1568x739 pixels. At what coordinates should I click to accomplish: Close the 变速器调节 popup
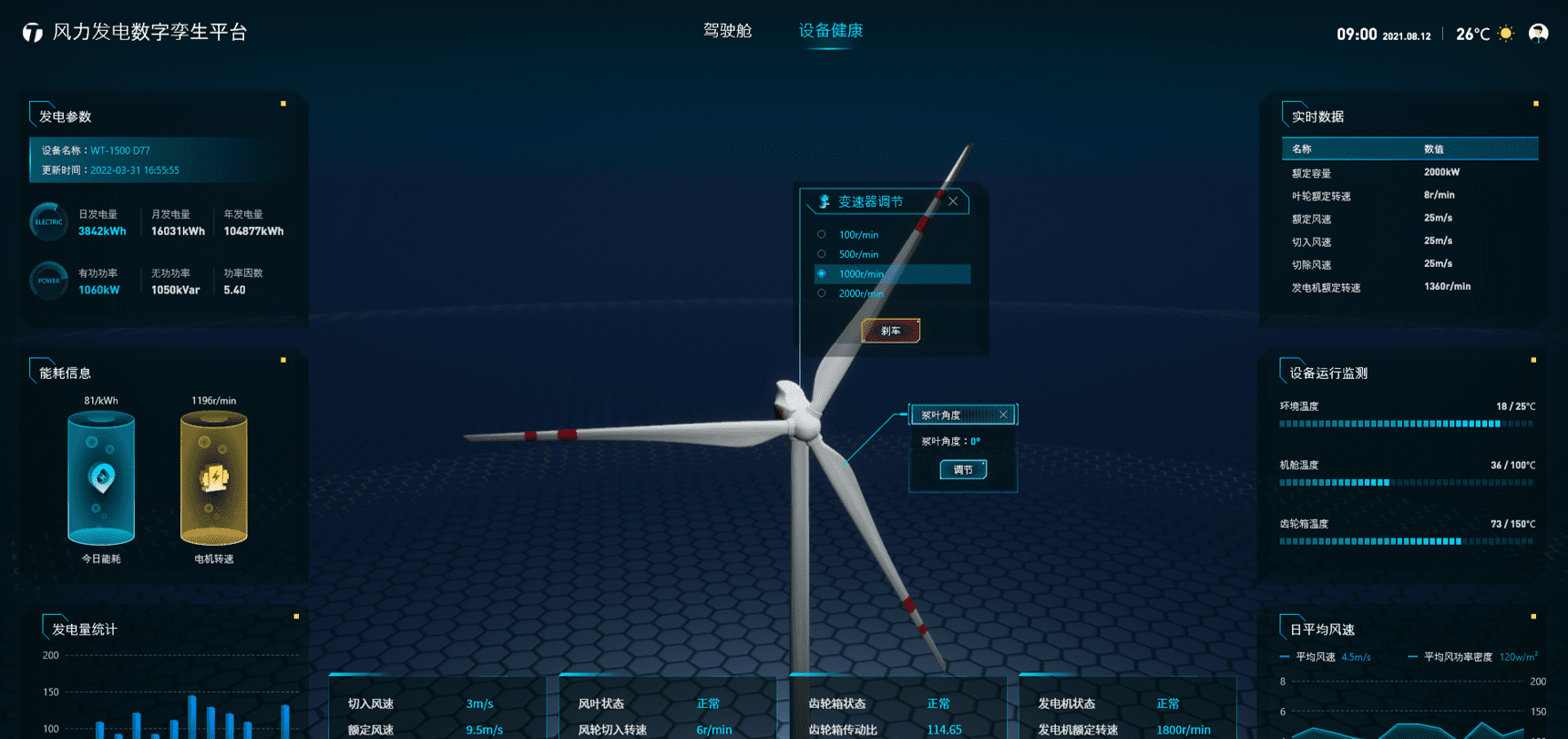pos(953,201)
